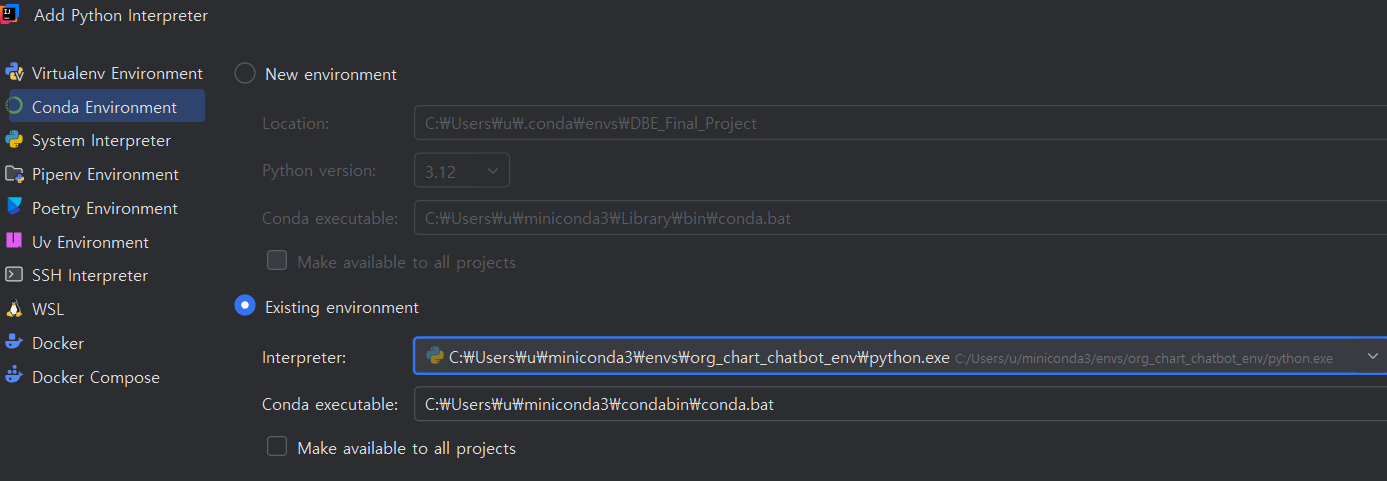Toggle the Make available checkbox under Existing environment
The image size is (1387, 481).
(x=277, y=447)
